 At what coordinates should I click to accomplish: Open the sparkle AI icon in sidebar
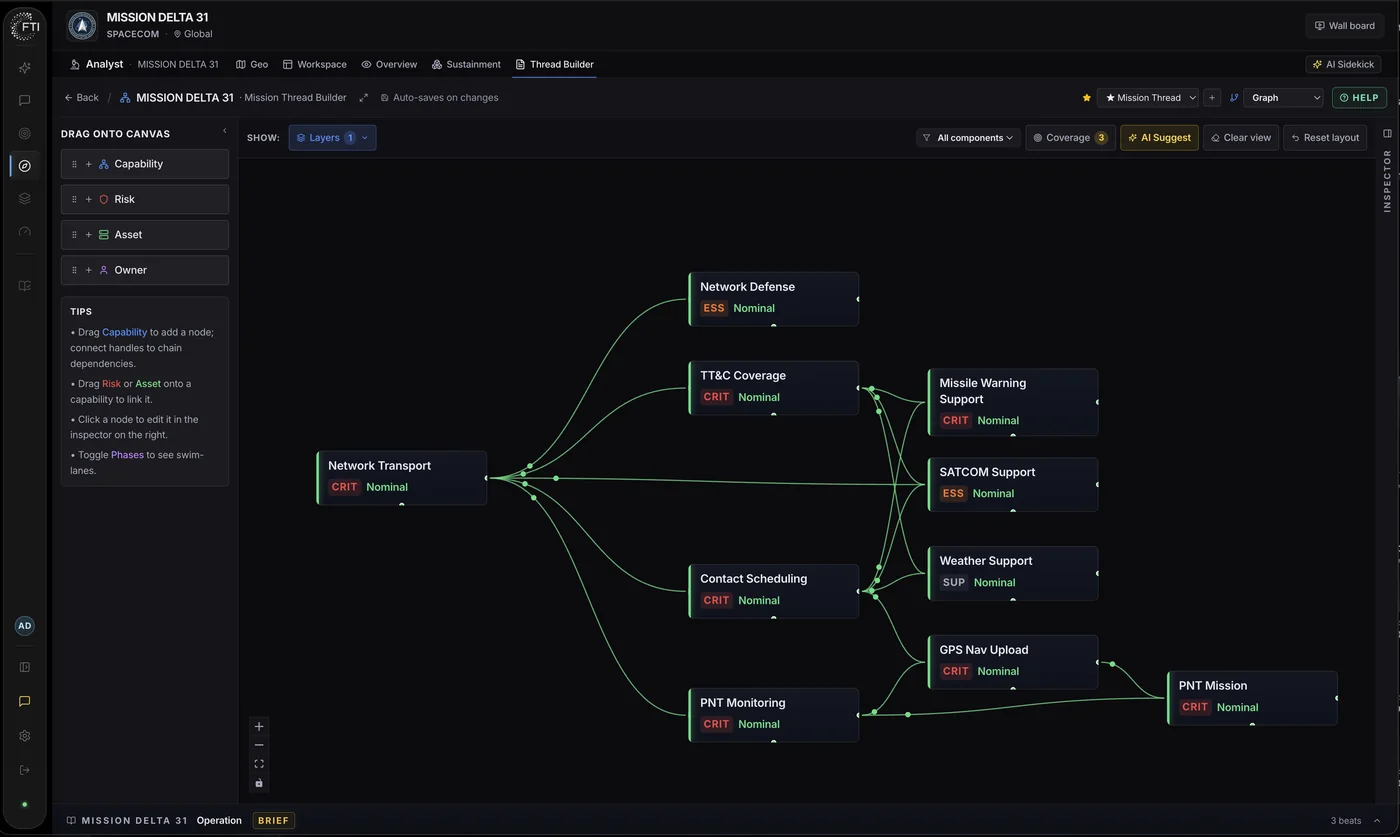(x=25, y=68)
